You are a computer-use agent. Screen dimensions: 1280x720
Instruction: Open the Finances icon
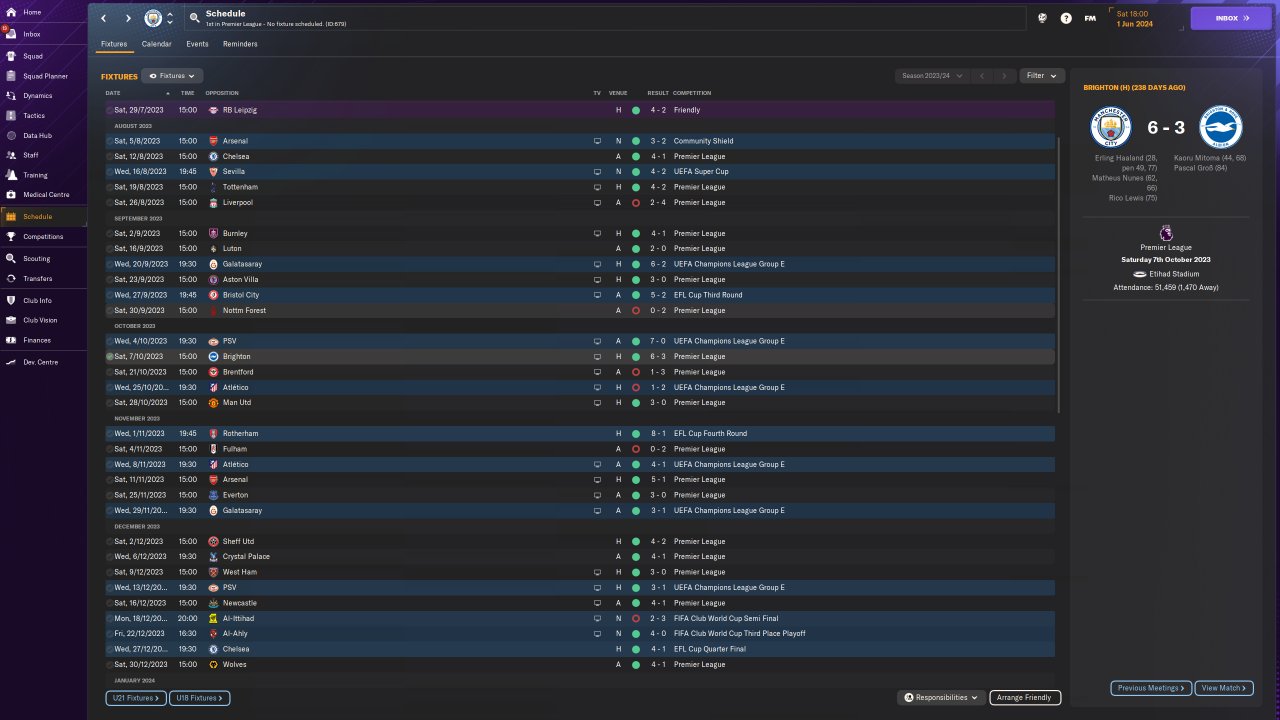[x=11, y=340]
